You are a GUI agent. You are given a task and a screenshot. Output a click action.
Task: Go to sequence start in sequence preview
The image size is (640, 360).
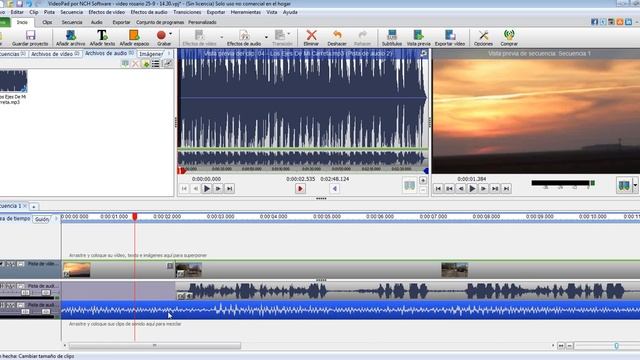[438, 189]
